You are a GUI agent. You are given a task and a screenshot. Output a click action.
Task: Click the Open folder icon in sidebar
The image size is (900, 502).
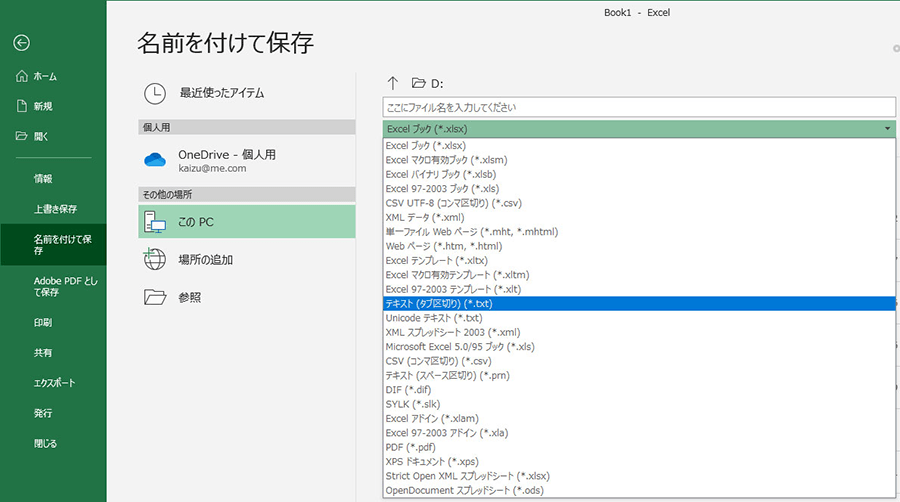22,136
